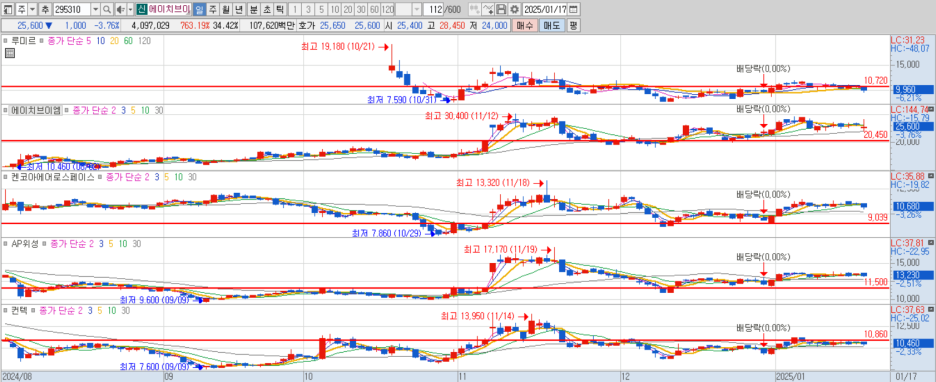This screenshot has height=382, width=936.
Task: Click the green 신 badge icon
Action: (141, 10)
